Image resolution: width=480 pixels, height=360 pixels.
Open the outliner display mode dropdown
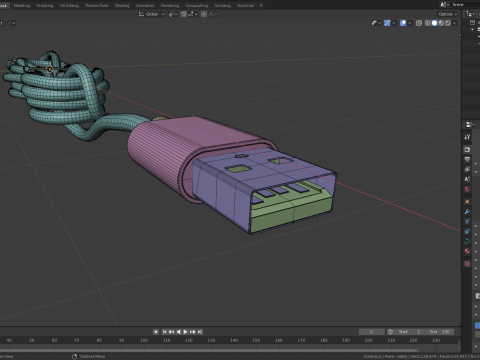[x=470, y=14]
